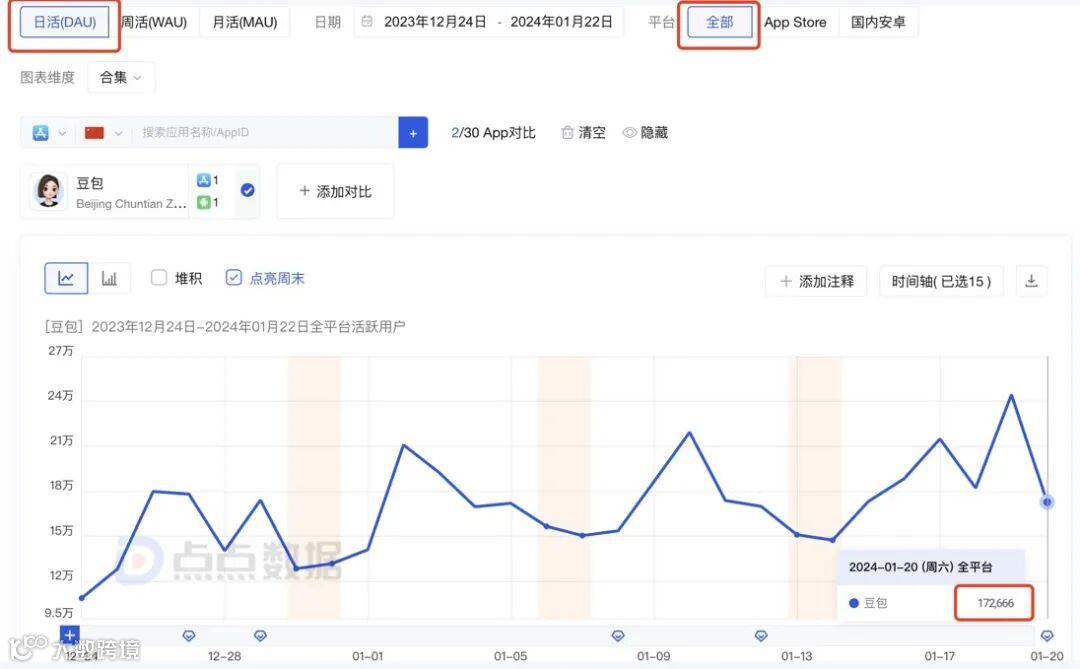This screenshot has width=1080, height=669.
Task: Click the 豆包 app name text
Action: [90, 183]
